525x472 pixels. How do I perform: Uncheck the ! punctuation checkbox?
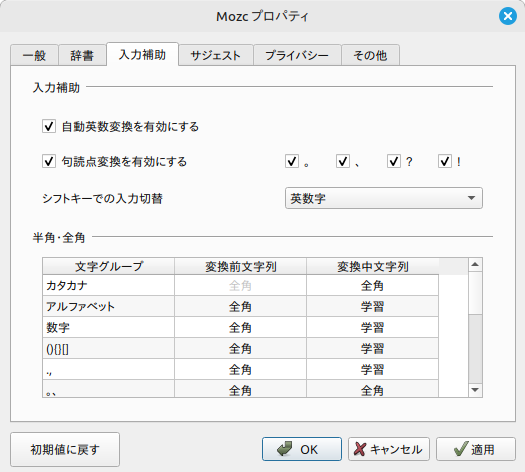[x=445, y=161]
